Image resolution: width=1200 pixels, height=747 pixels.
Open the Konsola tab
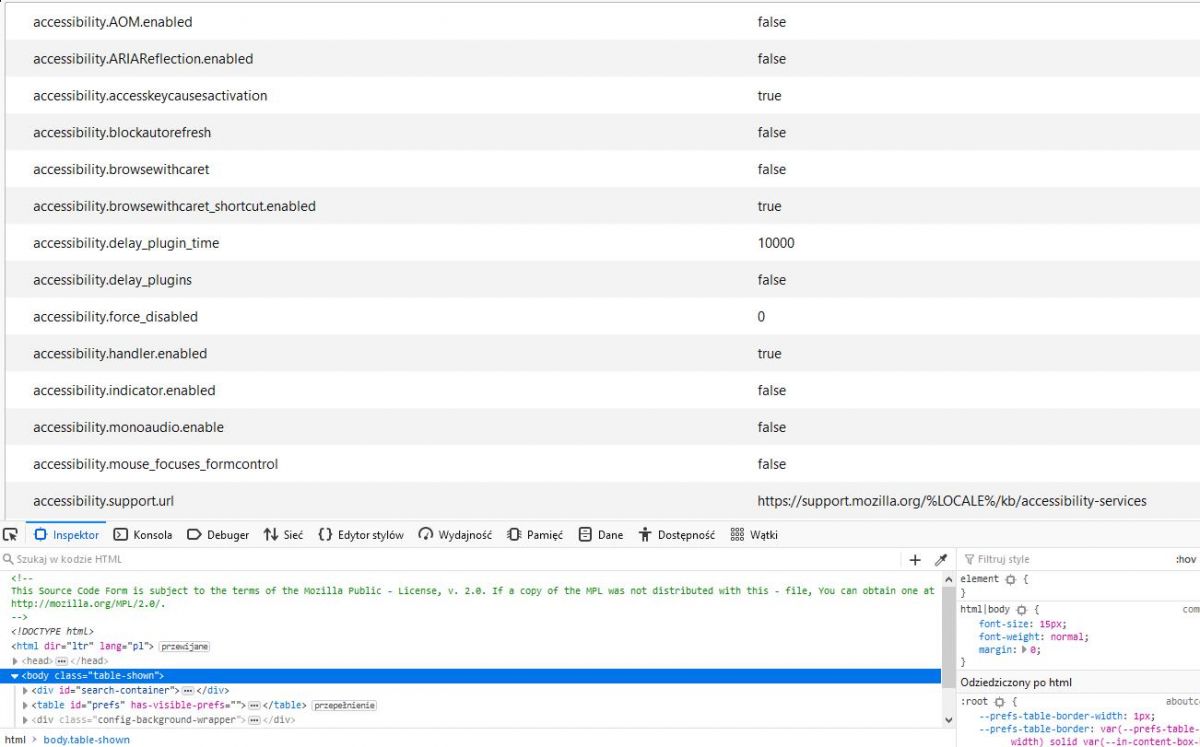coord(143,535)
